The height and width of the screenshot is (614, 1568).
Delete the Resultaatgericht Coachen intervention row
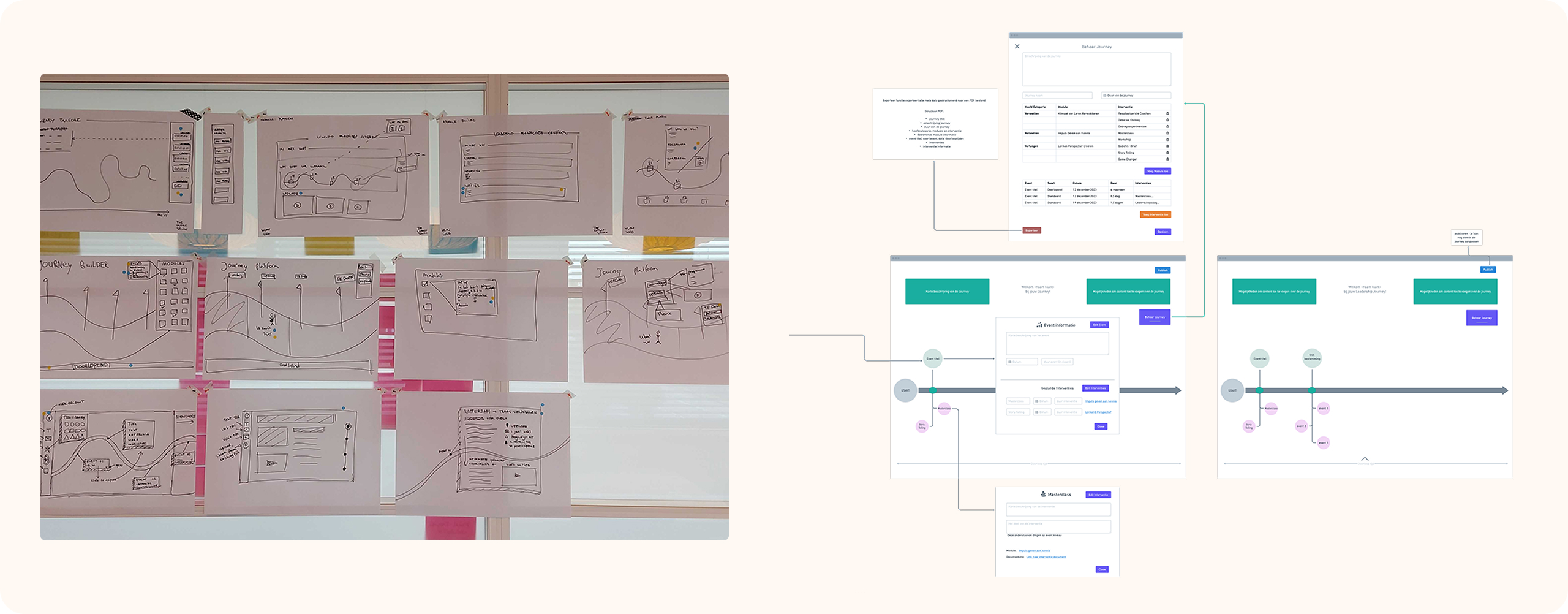(1167, 113)
